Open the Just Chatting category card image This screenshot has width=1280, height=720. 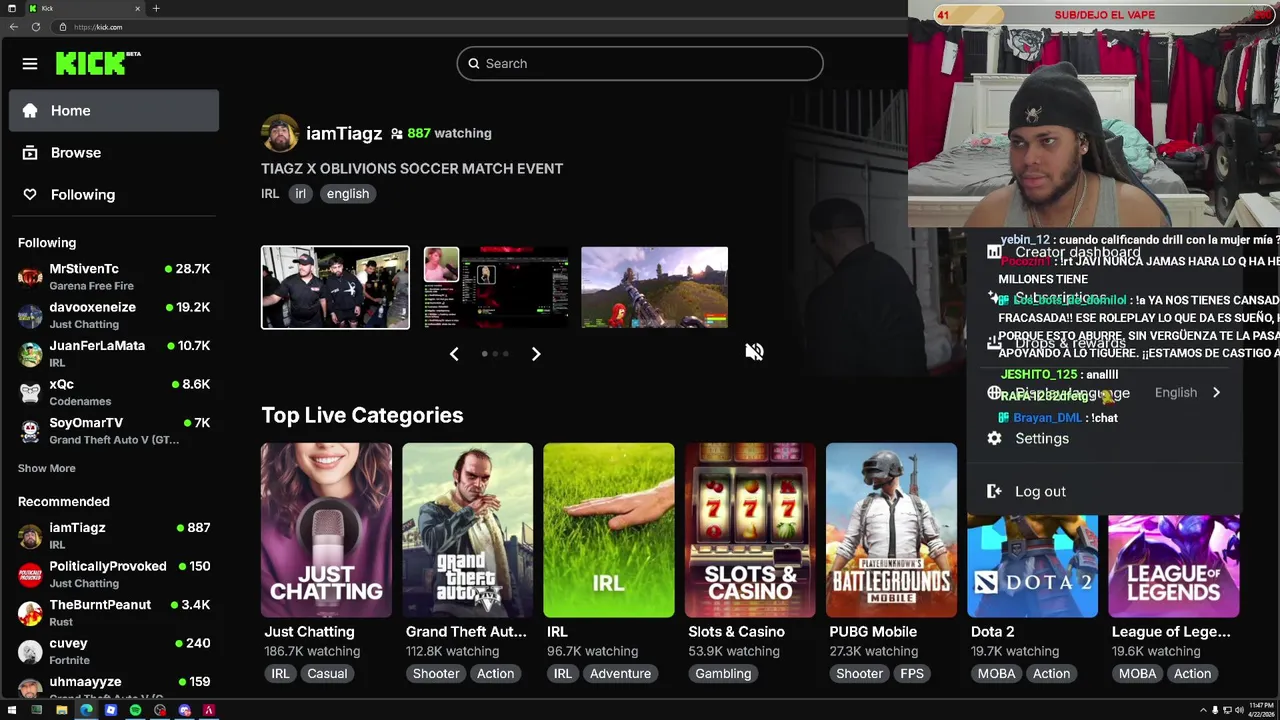tap(326, 530)
